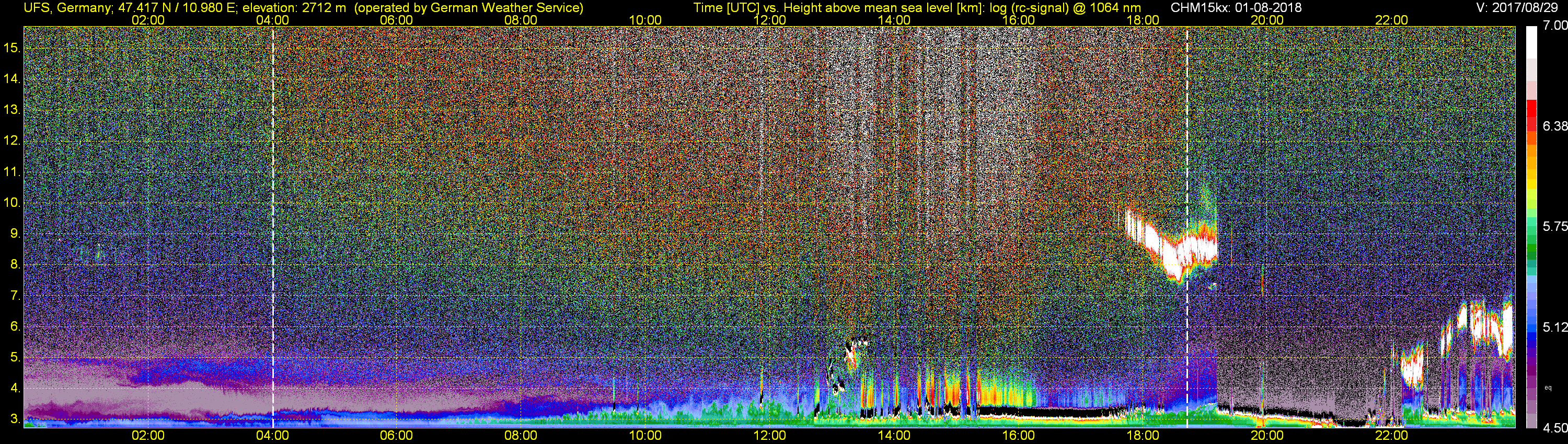Select the "13." height axis label
Viewport: 1568px width, 444px height.
[12, 110]
